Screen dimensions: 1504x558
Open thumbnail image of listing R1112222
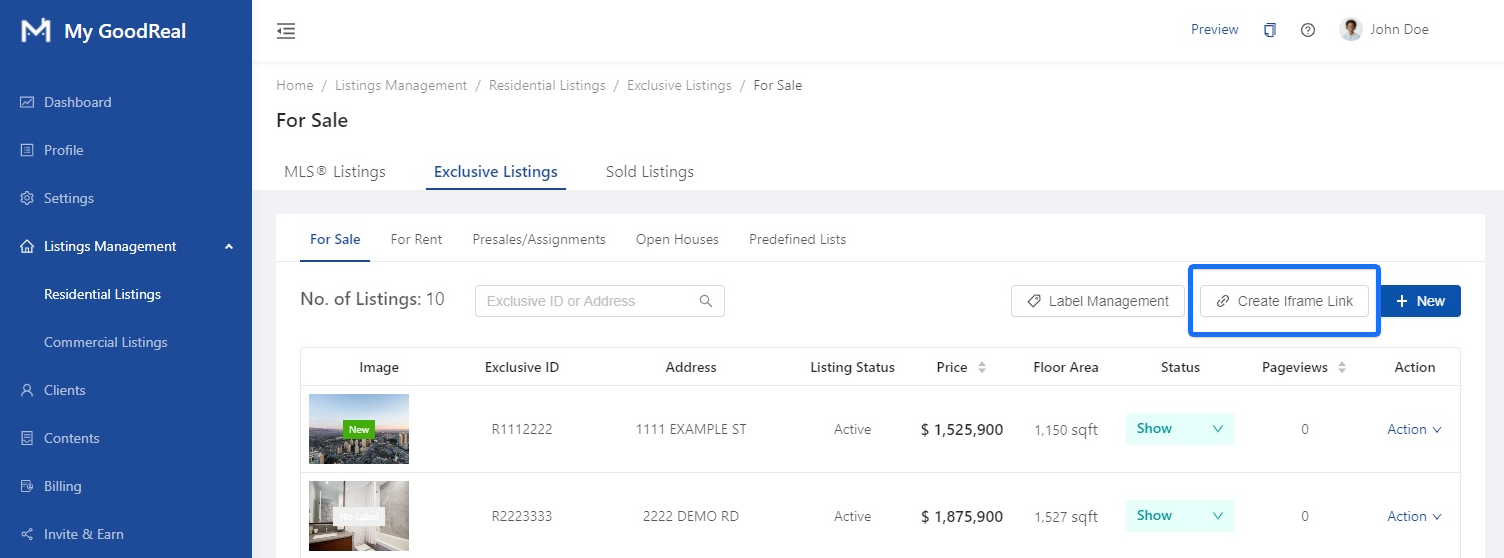[359, 429]
